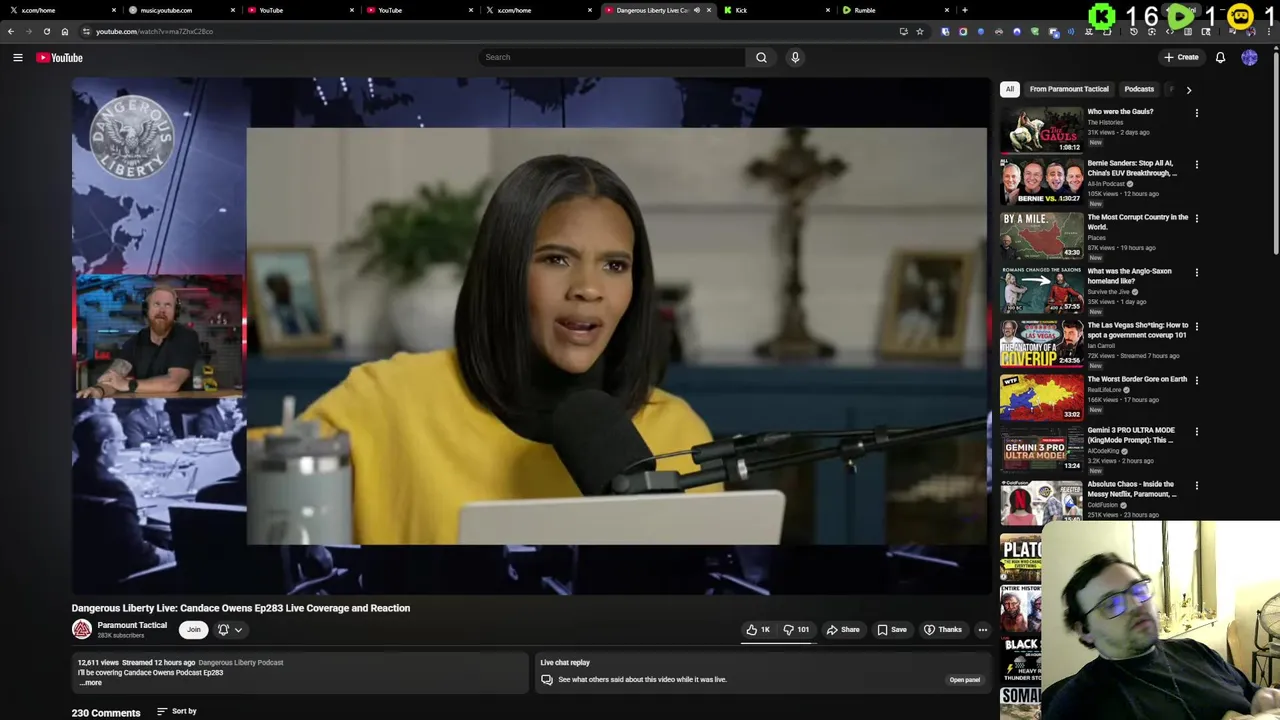This screenshot has height=720, width=1280.
Task: Open a new browser tab
Action: [964, 10]
